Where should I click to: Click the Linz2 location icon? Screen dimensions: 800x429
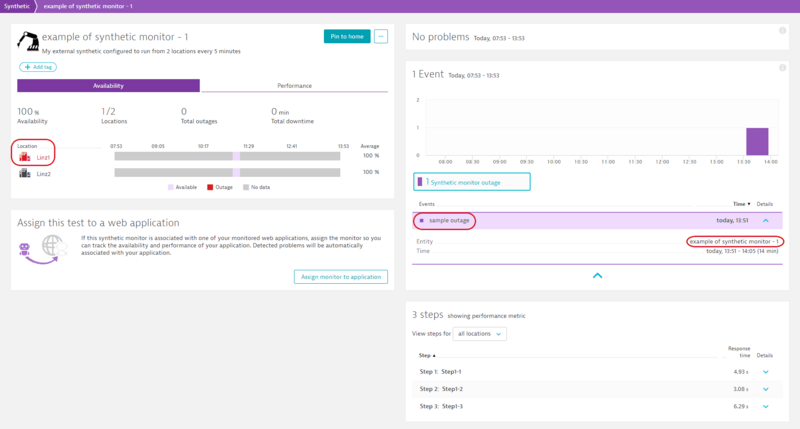26,173
